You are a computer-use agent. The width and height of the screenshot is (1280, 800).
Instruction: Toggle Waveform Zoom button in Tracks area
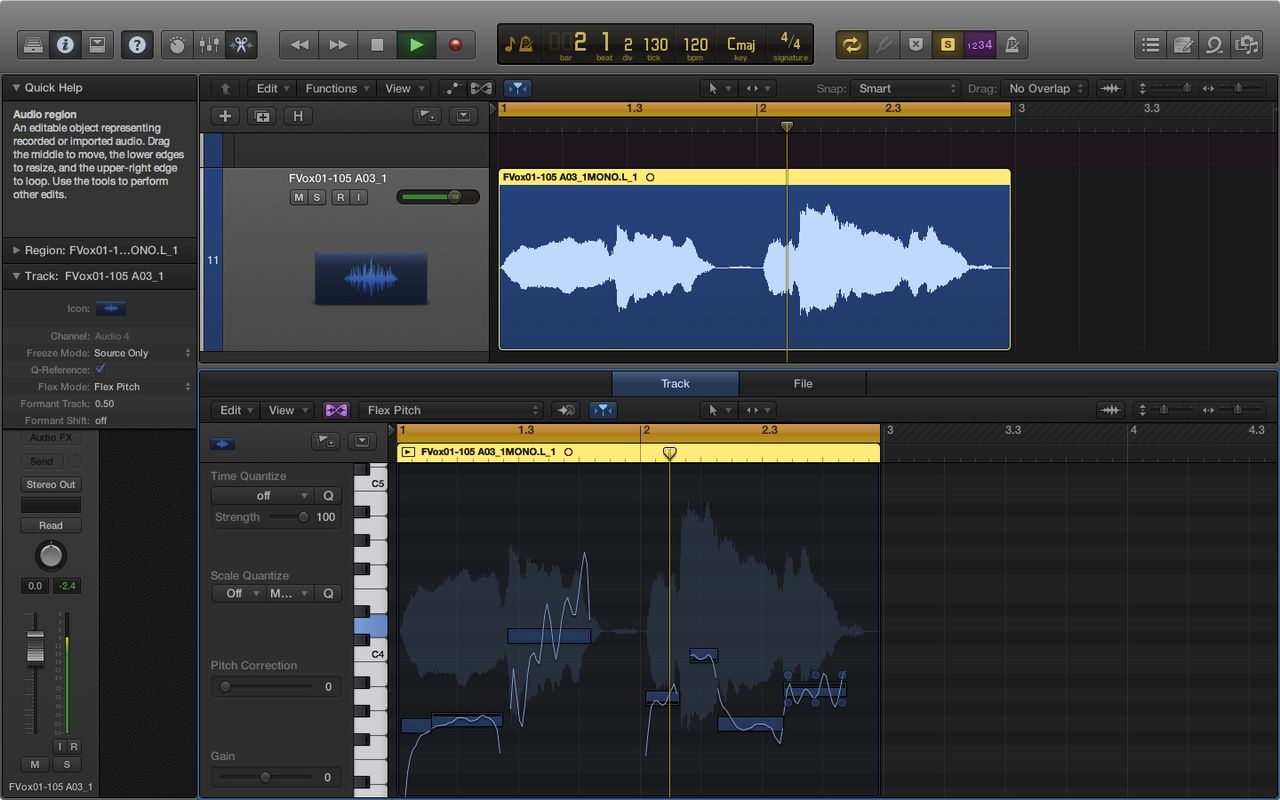click(x=1111, y=88)
